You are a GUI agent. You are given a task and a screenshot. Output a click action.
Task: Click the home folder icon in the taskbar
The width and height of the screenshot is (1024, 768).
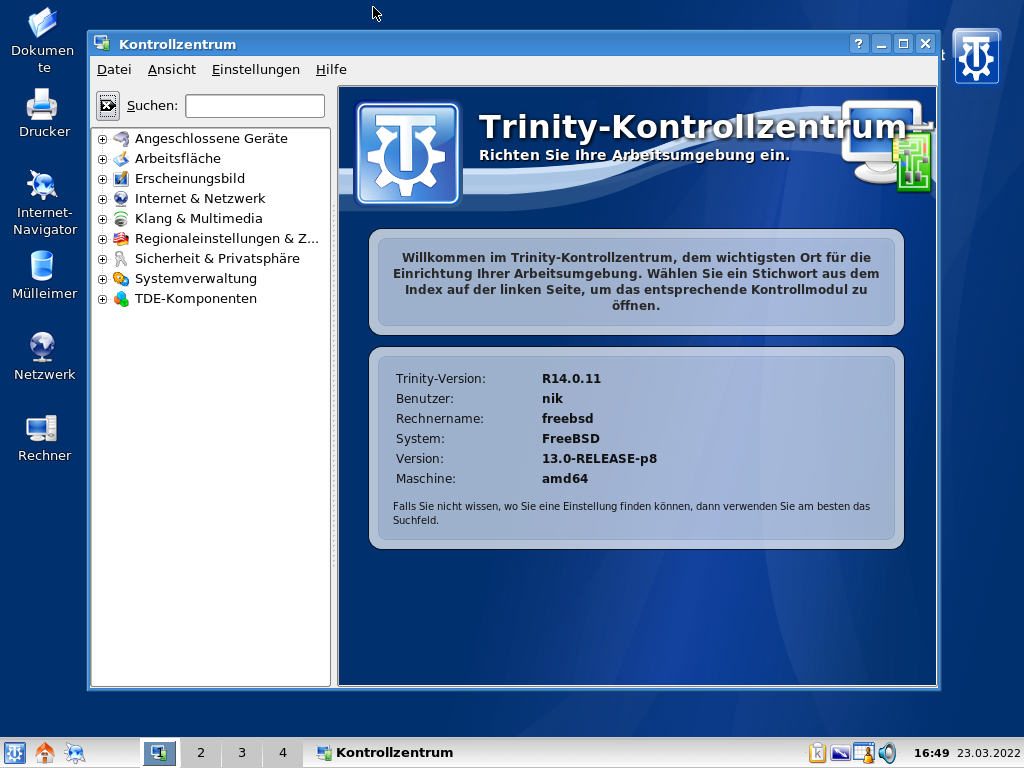coord(45,753)
